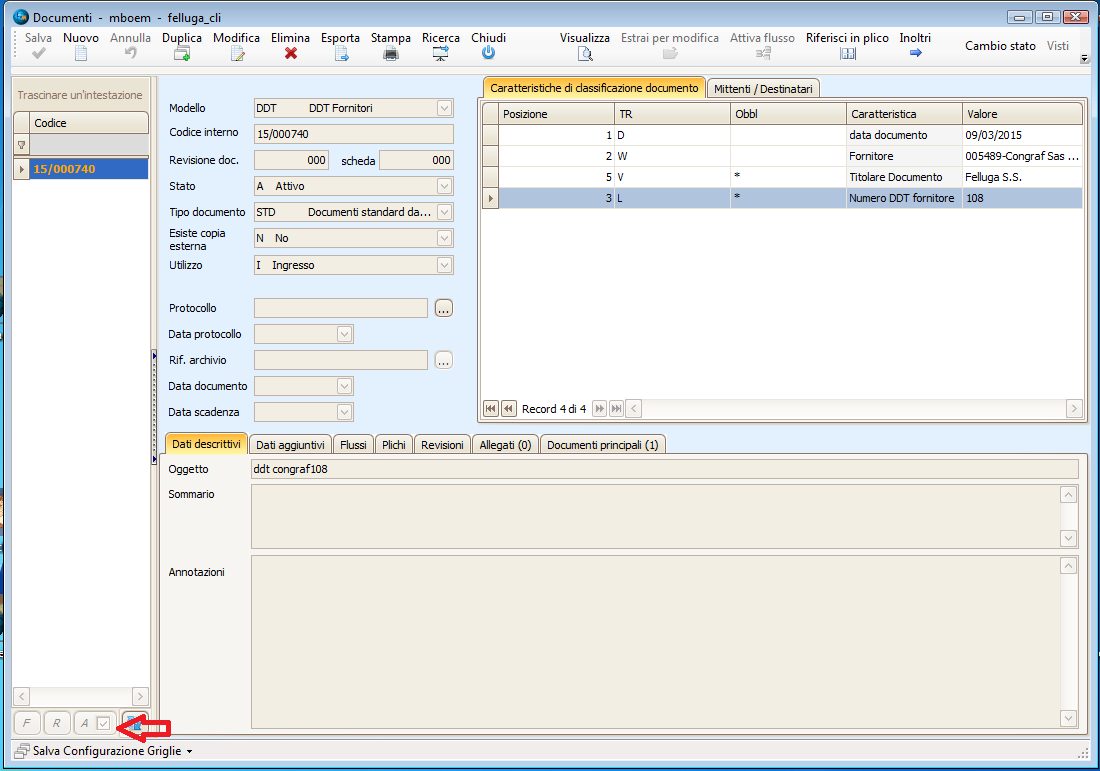
Task: Click the Protocollo browse (...) button
Action: pyautogui.click(x=444, y=308)
